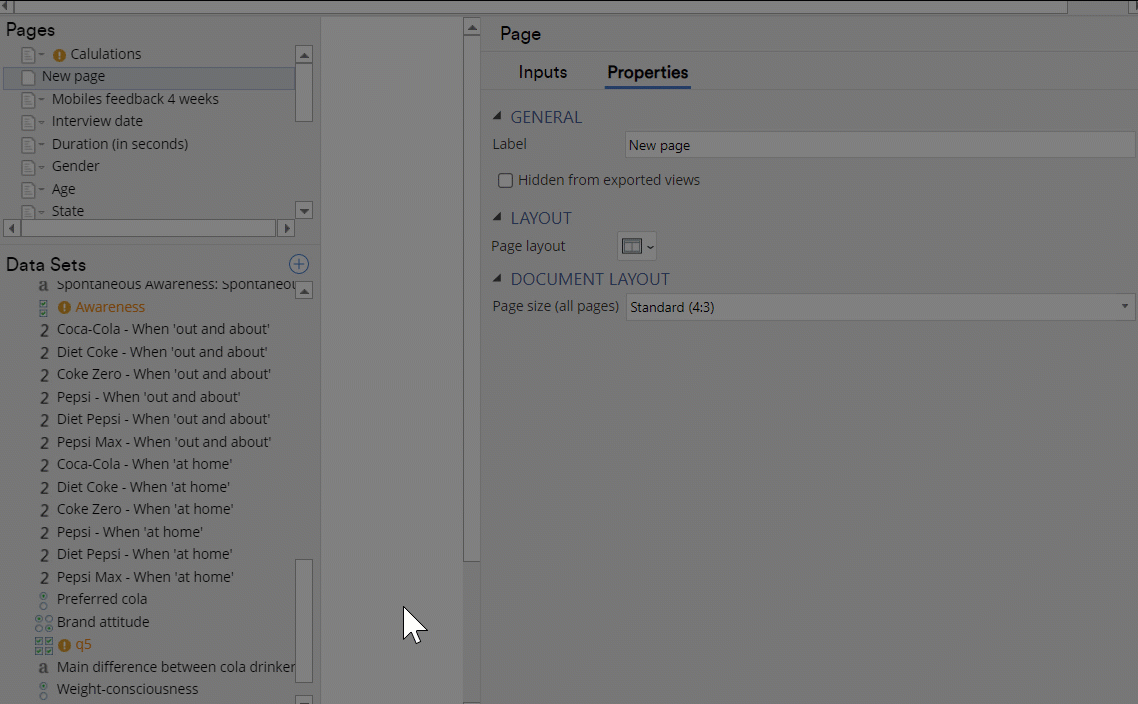
Task: Open the State page
Action: pos(67,211)
